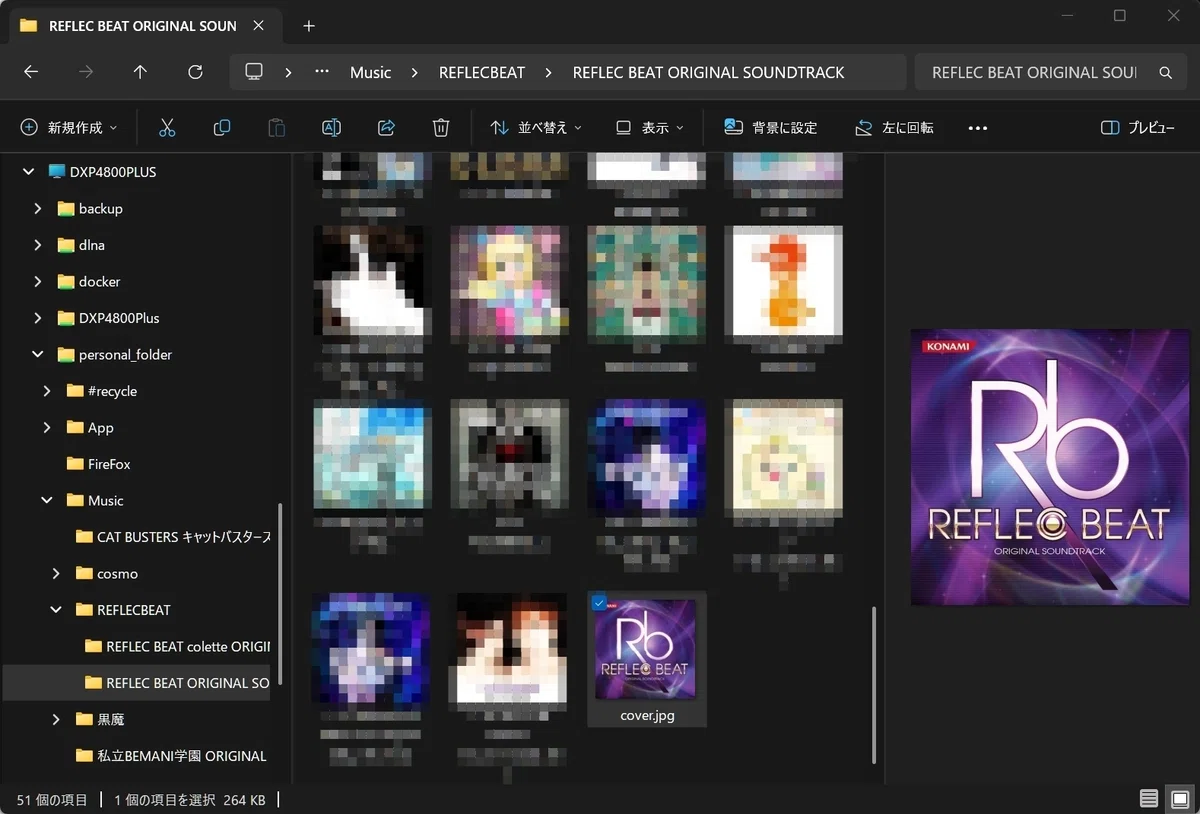
Task: Switch to details list view icon
Action: click(1149, 799)
